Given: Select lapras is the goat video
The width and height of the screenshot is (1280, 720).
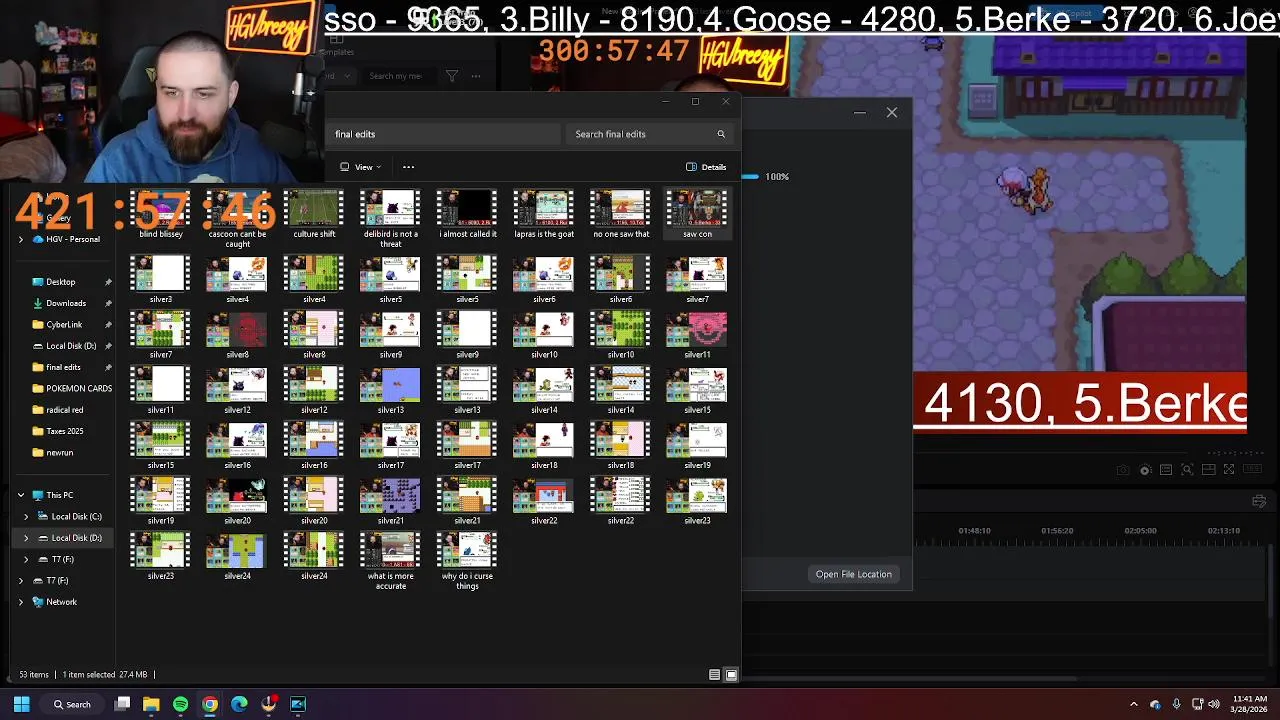Looking at the screenshot, I should (x=544, y=216).
